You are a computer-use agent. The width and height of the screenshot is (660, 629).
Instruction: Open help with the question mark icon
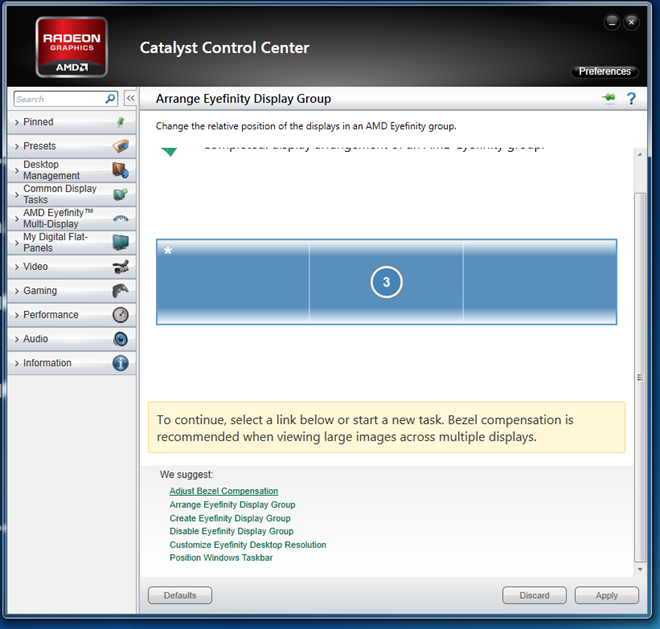tap(631, 99)
